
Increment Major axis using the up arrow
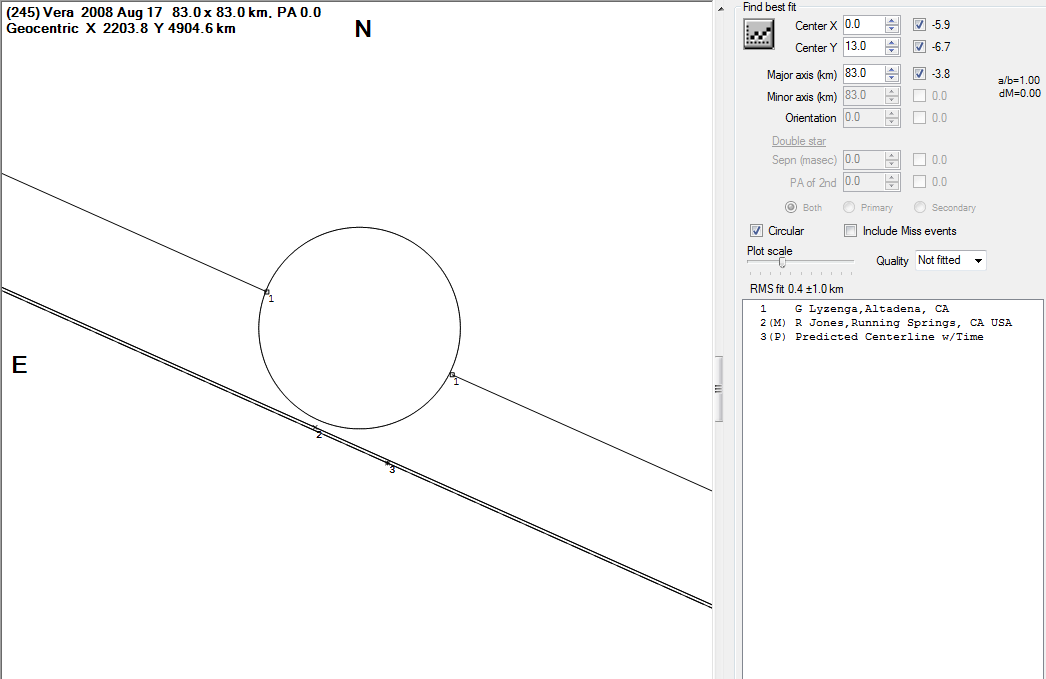click(x=892, y=70)
